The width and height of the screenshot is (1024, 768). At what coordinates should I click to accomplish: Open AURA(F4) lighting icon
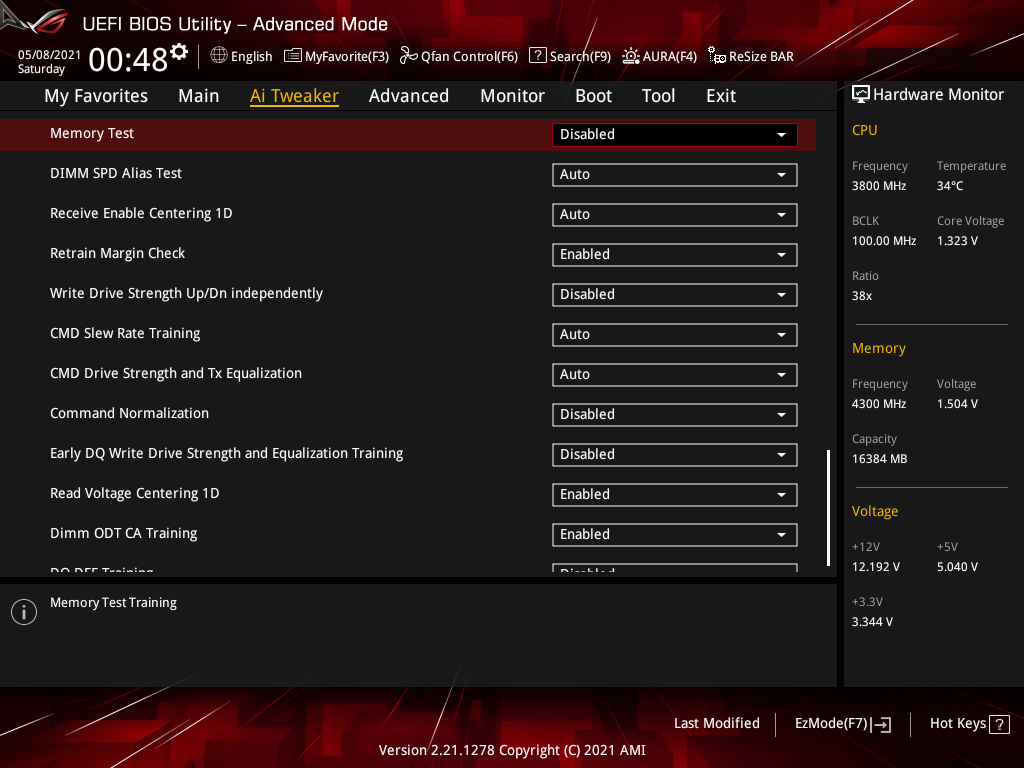point(630,56)
